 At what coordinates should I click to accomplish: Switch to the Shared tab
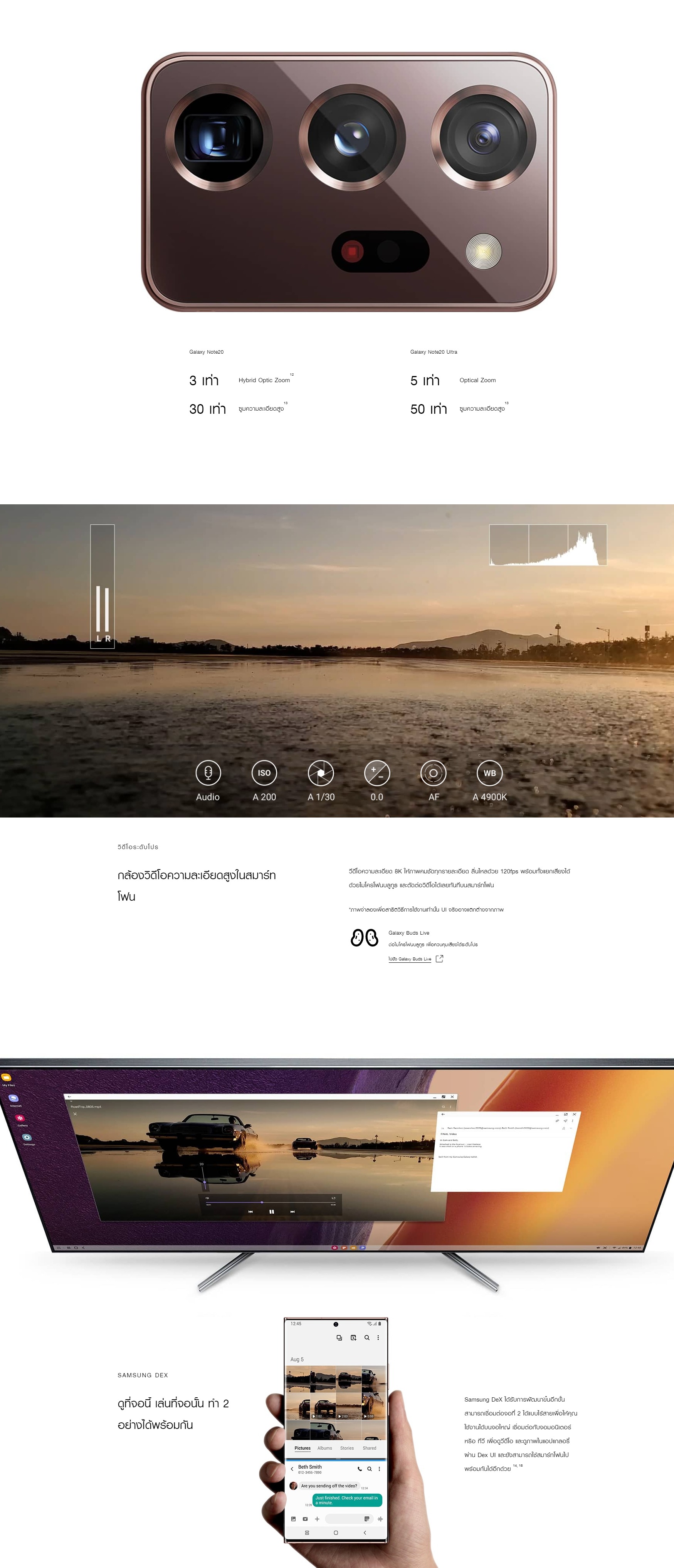click(370, 1448)
